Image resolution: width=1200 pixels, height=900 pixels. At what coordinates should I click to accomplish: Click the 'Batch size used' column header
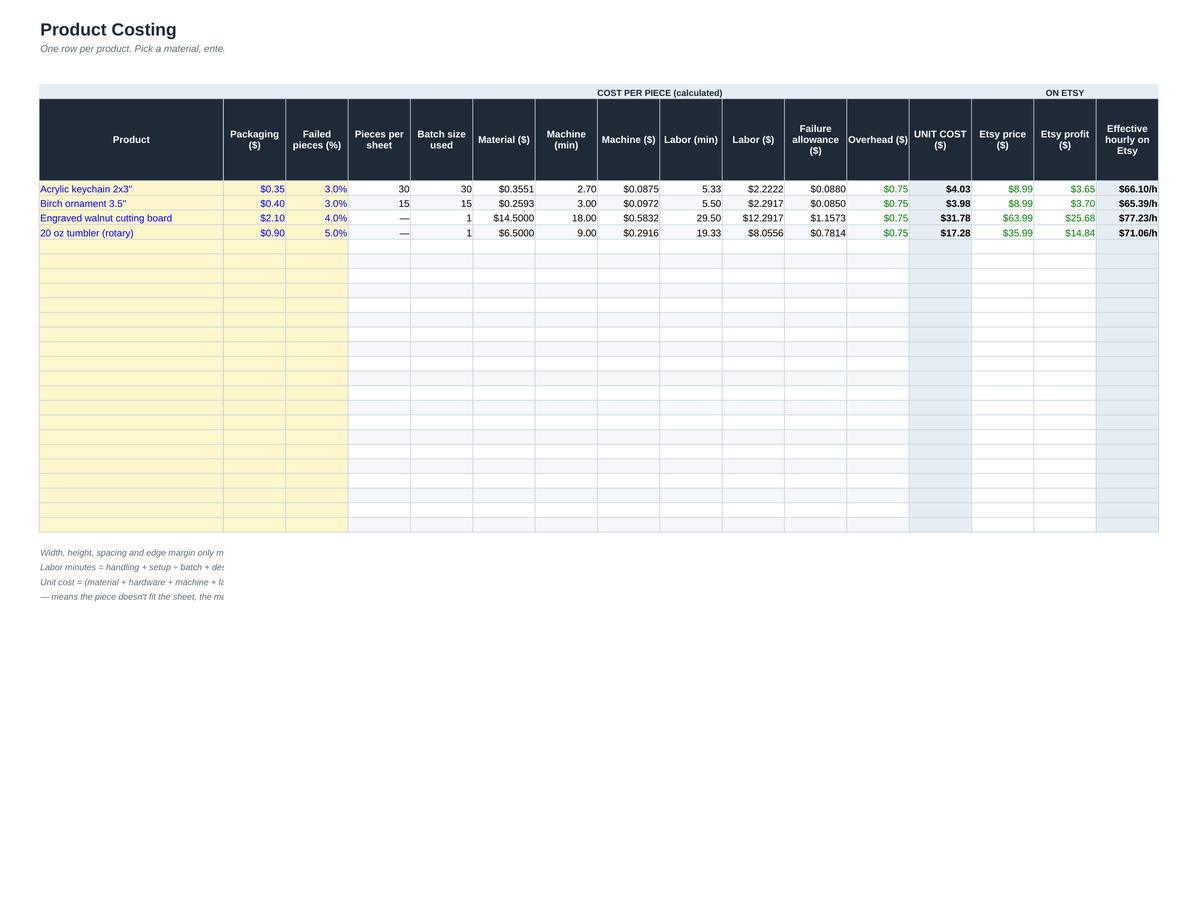(x=441, y=140)
